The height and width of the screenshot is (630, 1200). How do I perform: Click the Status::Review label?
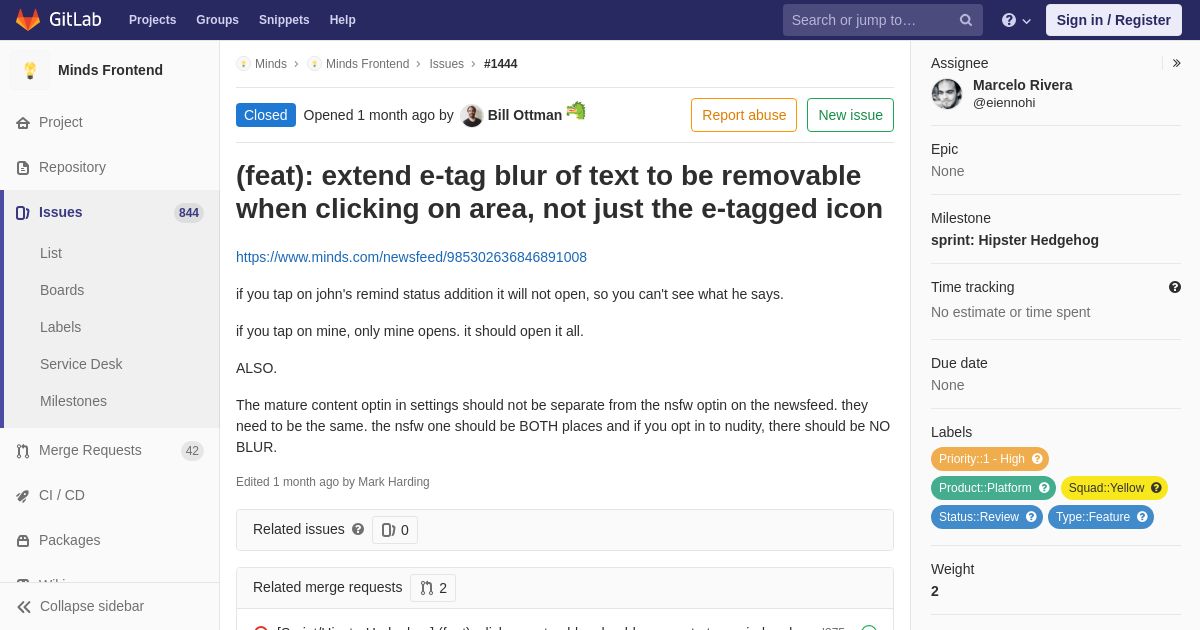tap(987, 517)
